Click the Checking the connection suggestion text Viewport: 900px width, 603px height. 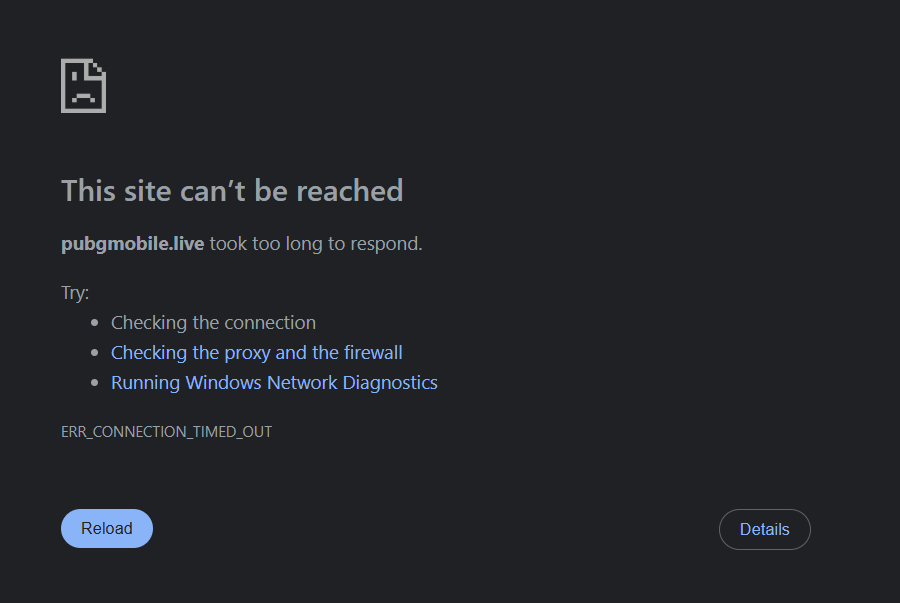[213, 323]
